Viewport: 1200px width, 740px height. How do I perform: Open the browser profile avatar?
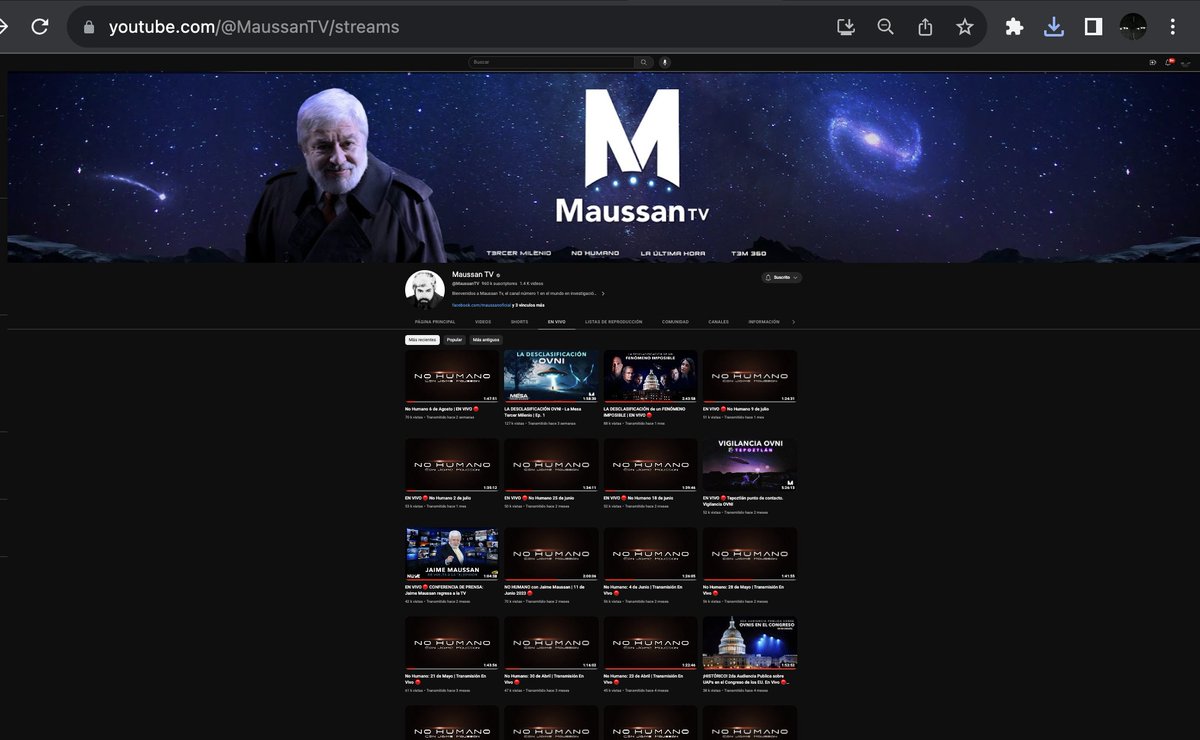coord(1133,27)
